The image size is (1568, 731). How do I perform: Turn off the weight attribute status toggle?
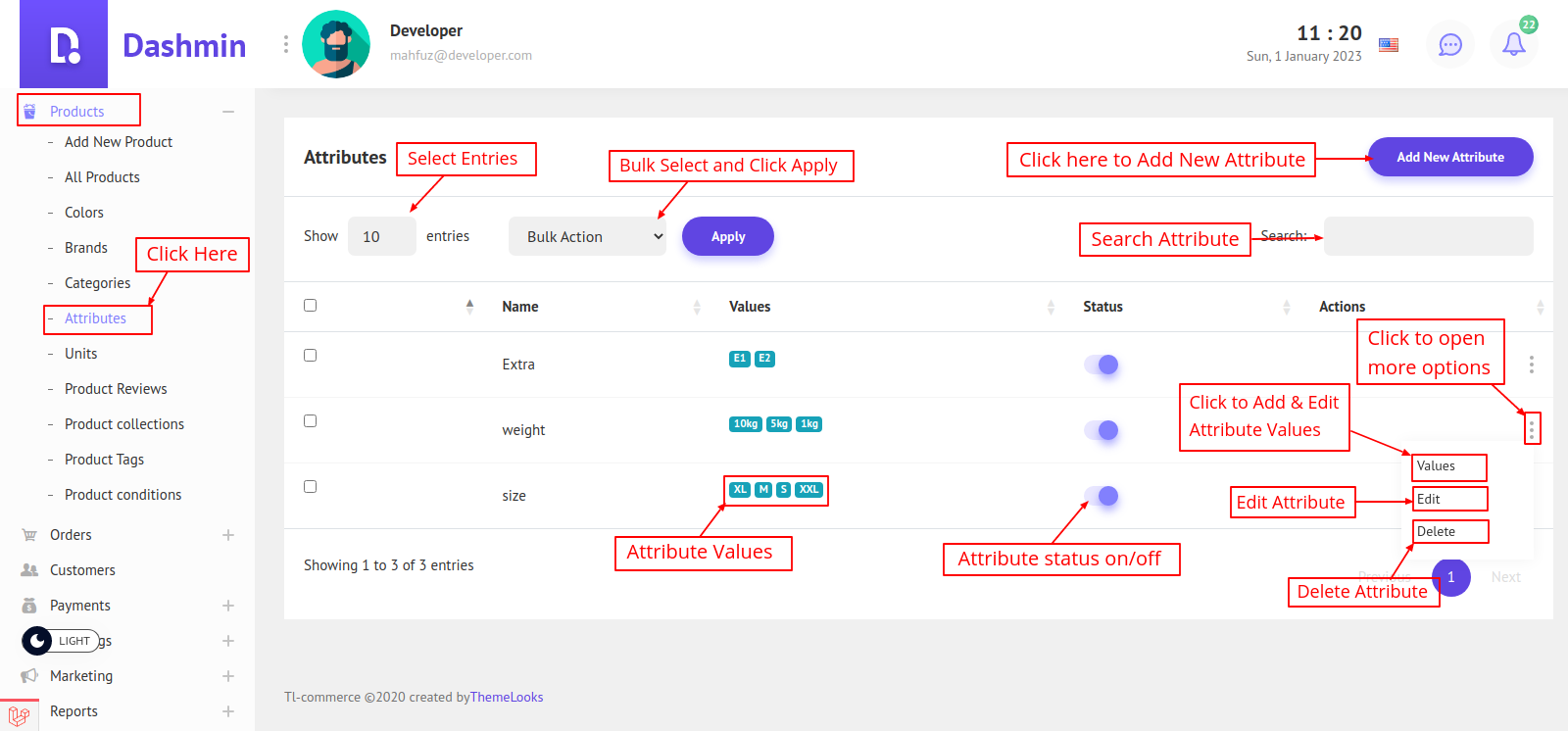point(1102,430)
